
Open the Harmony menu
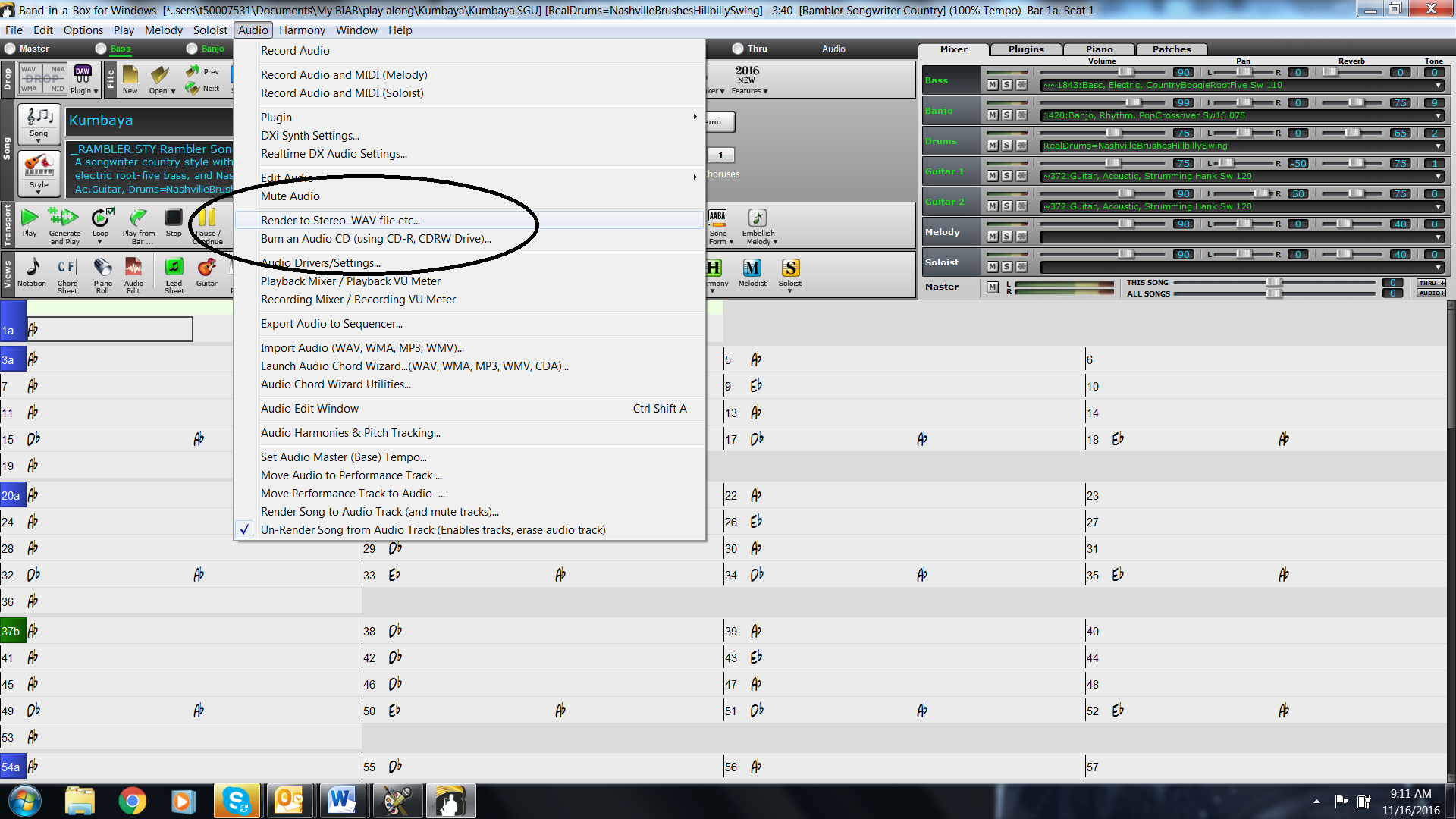[x=302, y=30]
